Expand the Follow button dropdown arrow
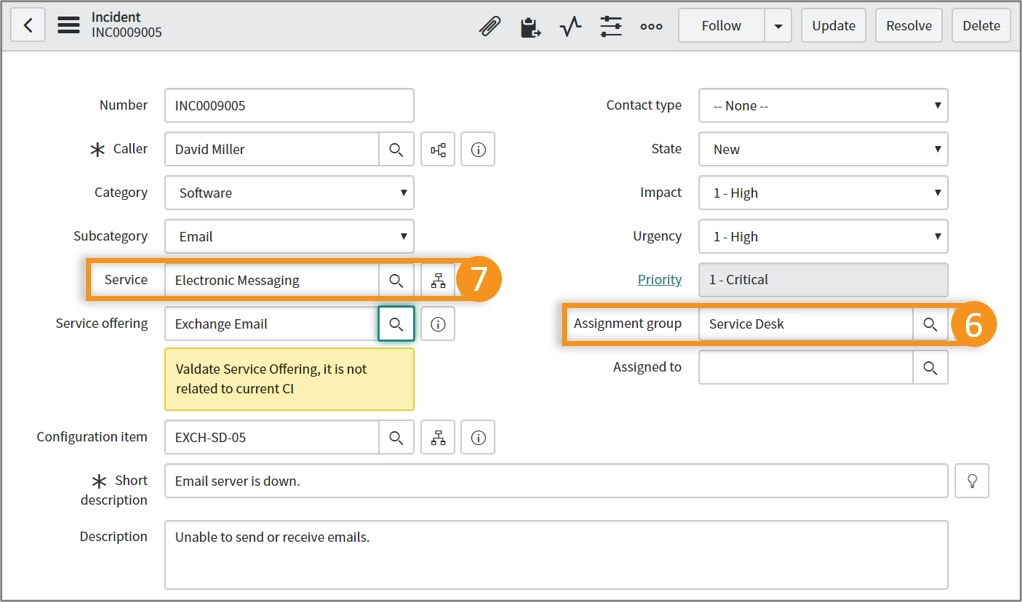 point(778,26)
